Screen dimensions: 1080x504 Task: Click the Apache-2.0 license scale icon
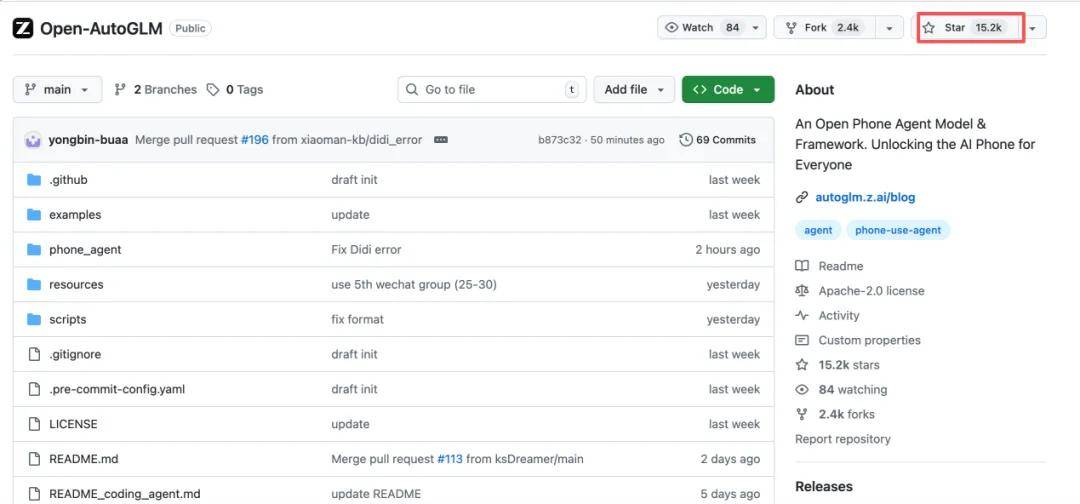coord(802,291)
